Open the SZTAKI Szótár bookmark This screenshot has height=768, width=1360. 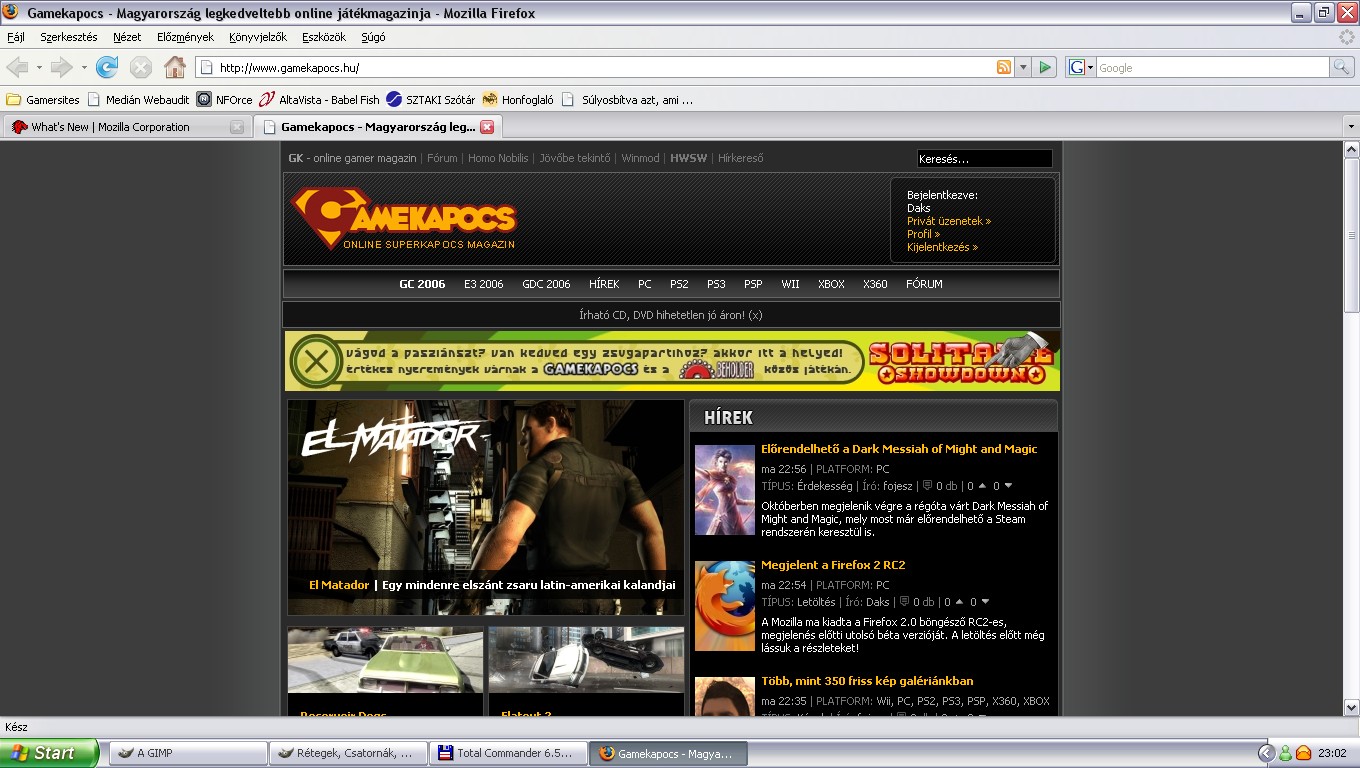tap(431, 99)
